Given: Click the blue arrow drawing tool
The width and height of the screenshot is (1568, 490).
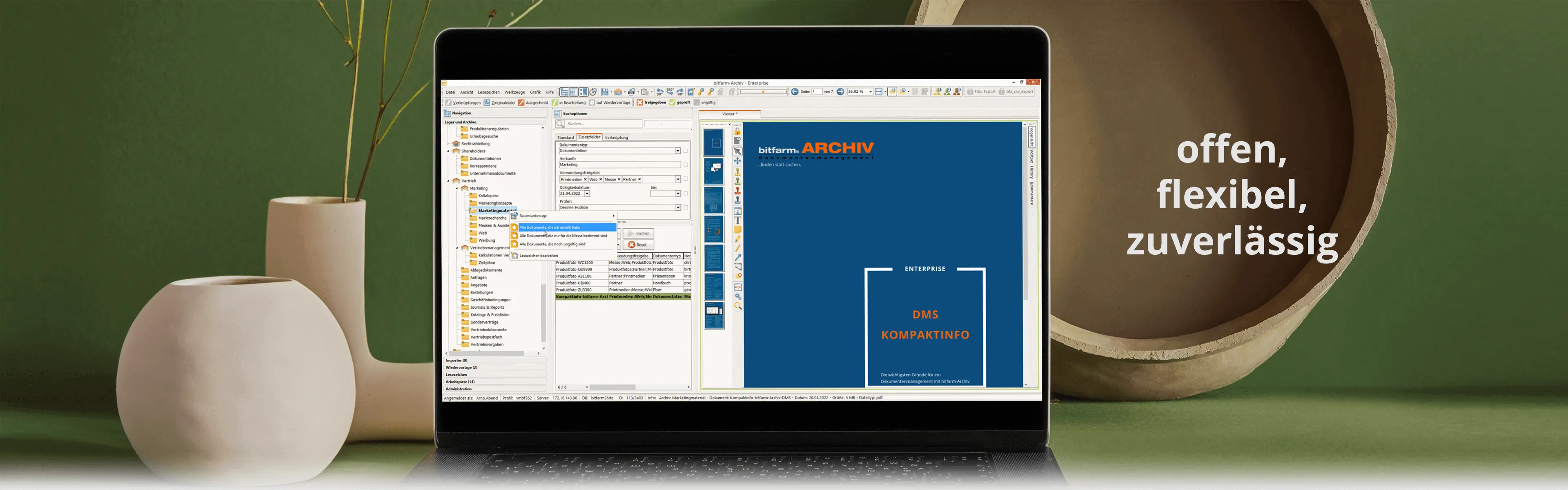Looking at the screenshot, I should pyautogui.click(x=738, y=258).
